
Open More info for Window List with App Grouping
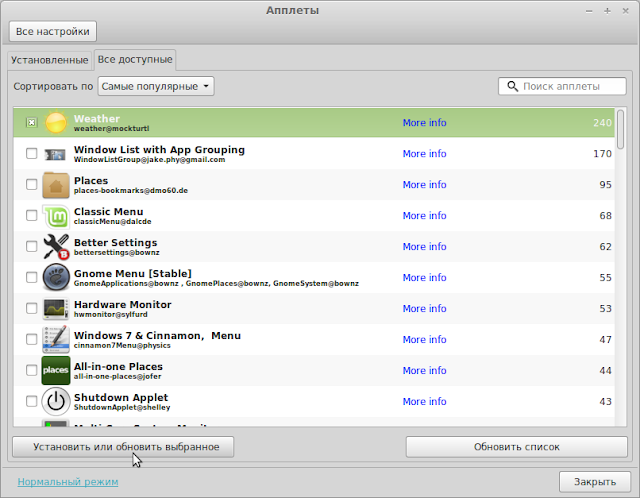tap(424, 153)
